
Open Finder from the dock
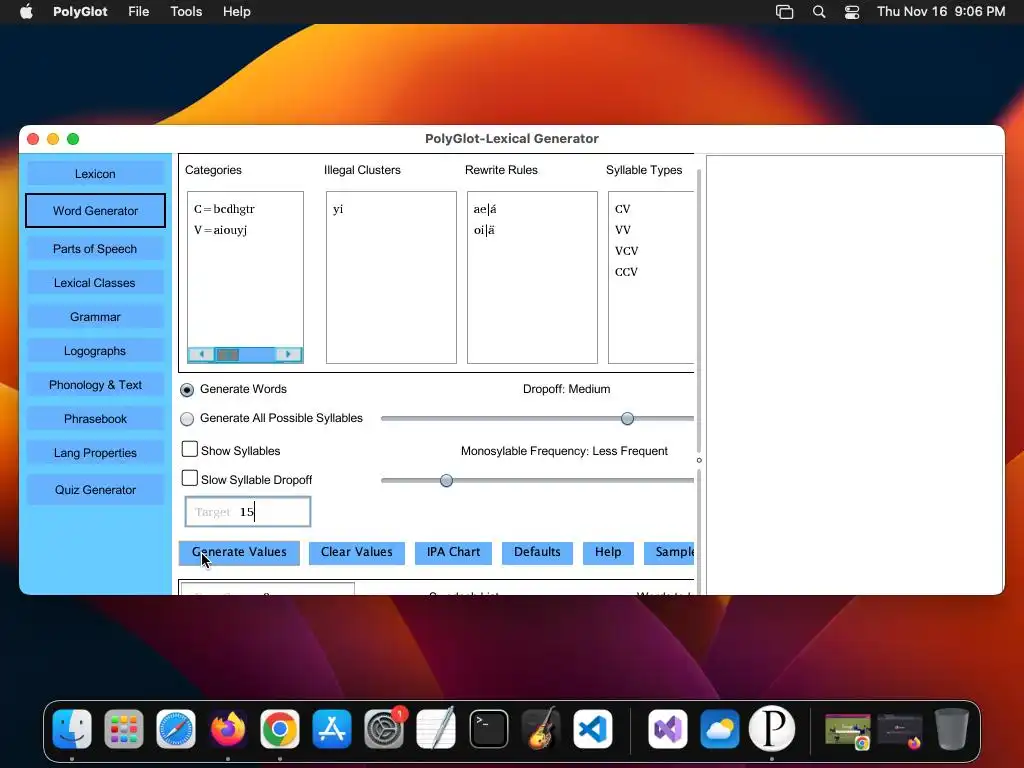72,729
